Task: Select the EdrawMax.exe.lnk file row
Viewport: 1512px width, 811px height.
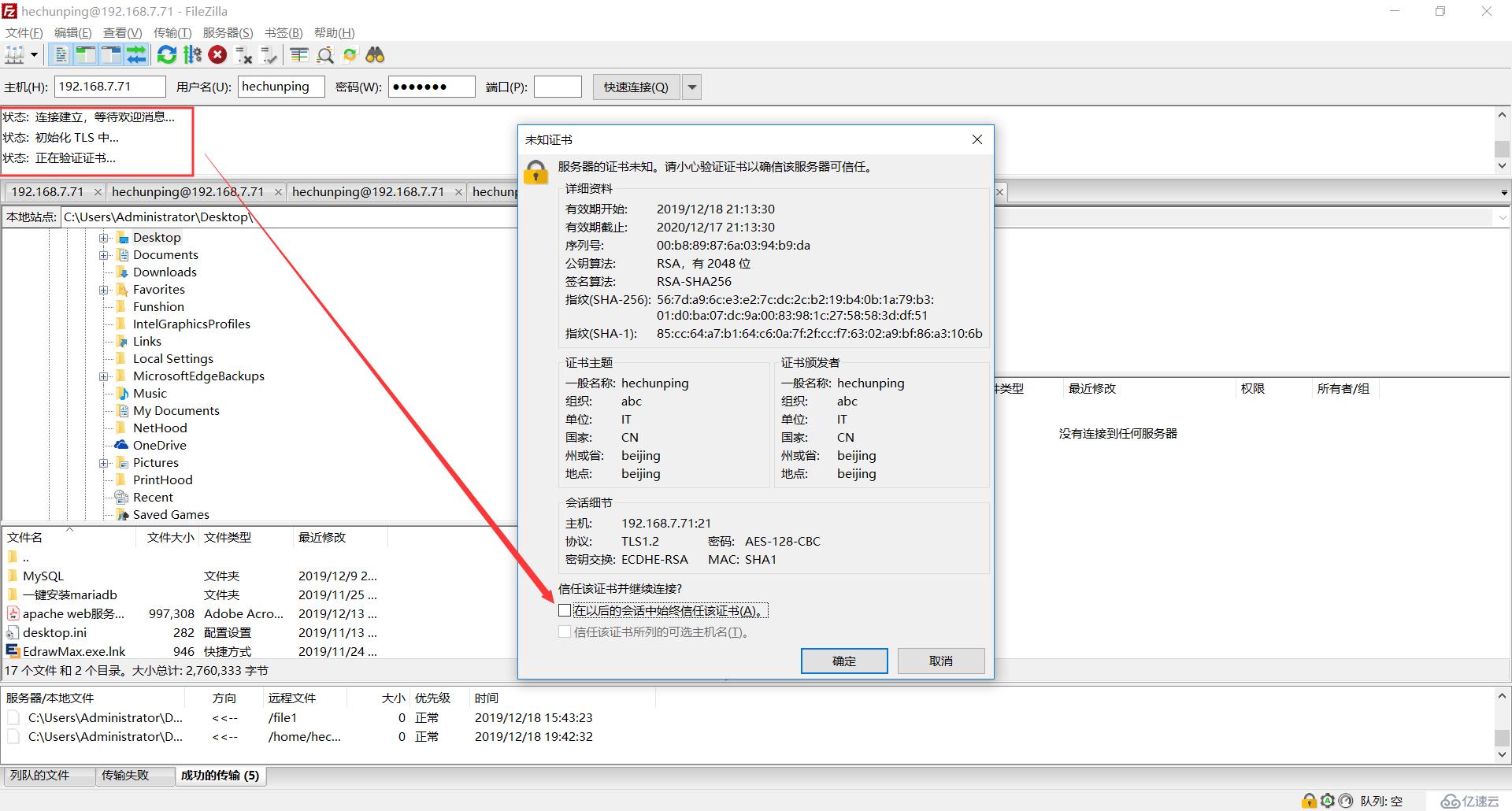Action: click(x=192, y=652)
